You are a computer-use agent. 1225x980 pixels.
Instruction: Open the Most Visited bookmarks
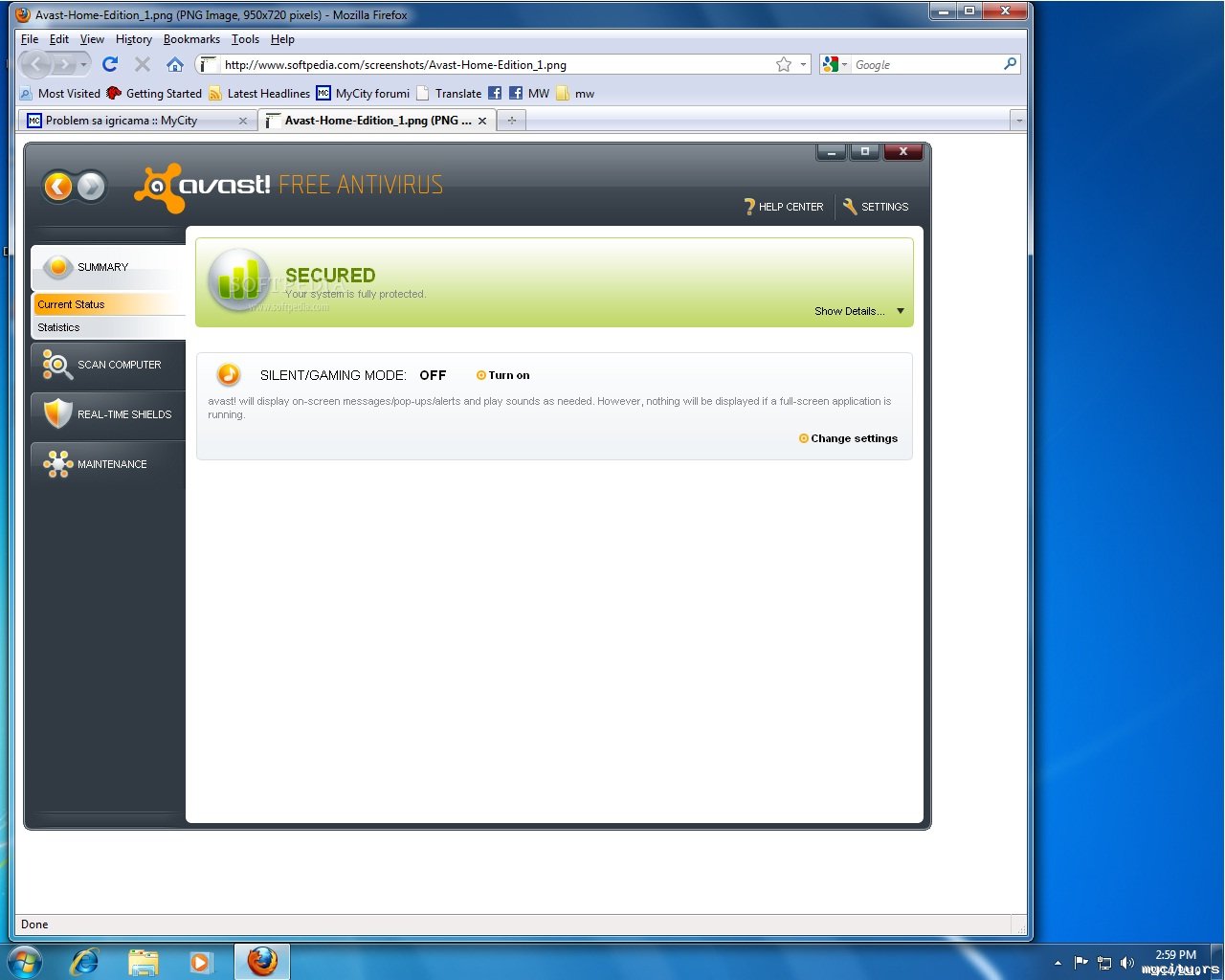59,94
